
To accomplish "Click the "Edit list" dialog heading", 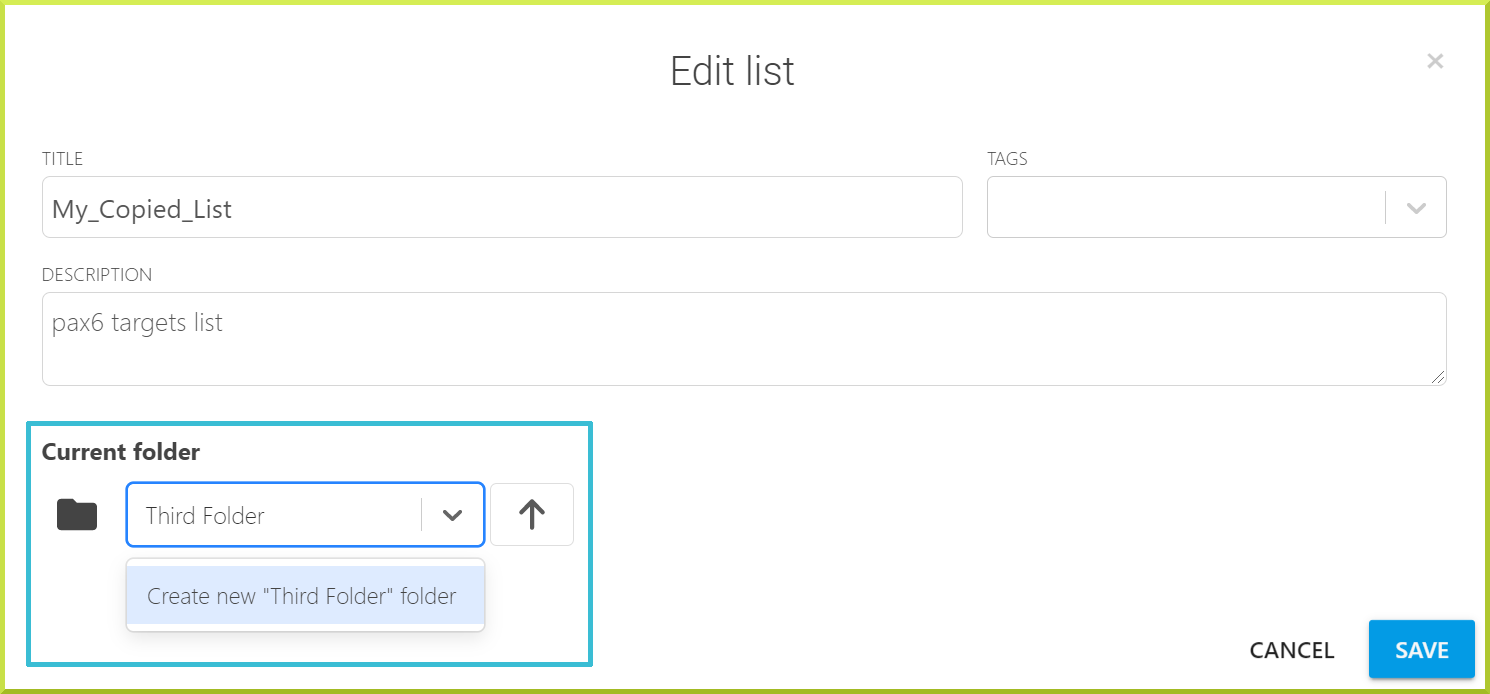I will pyautogui.click(x=732, y=71).
